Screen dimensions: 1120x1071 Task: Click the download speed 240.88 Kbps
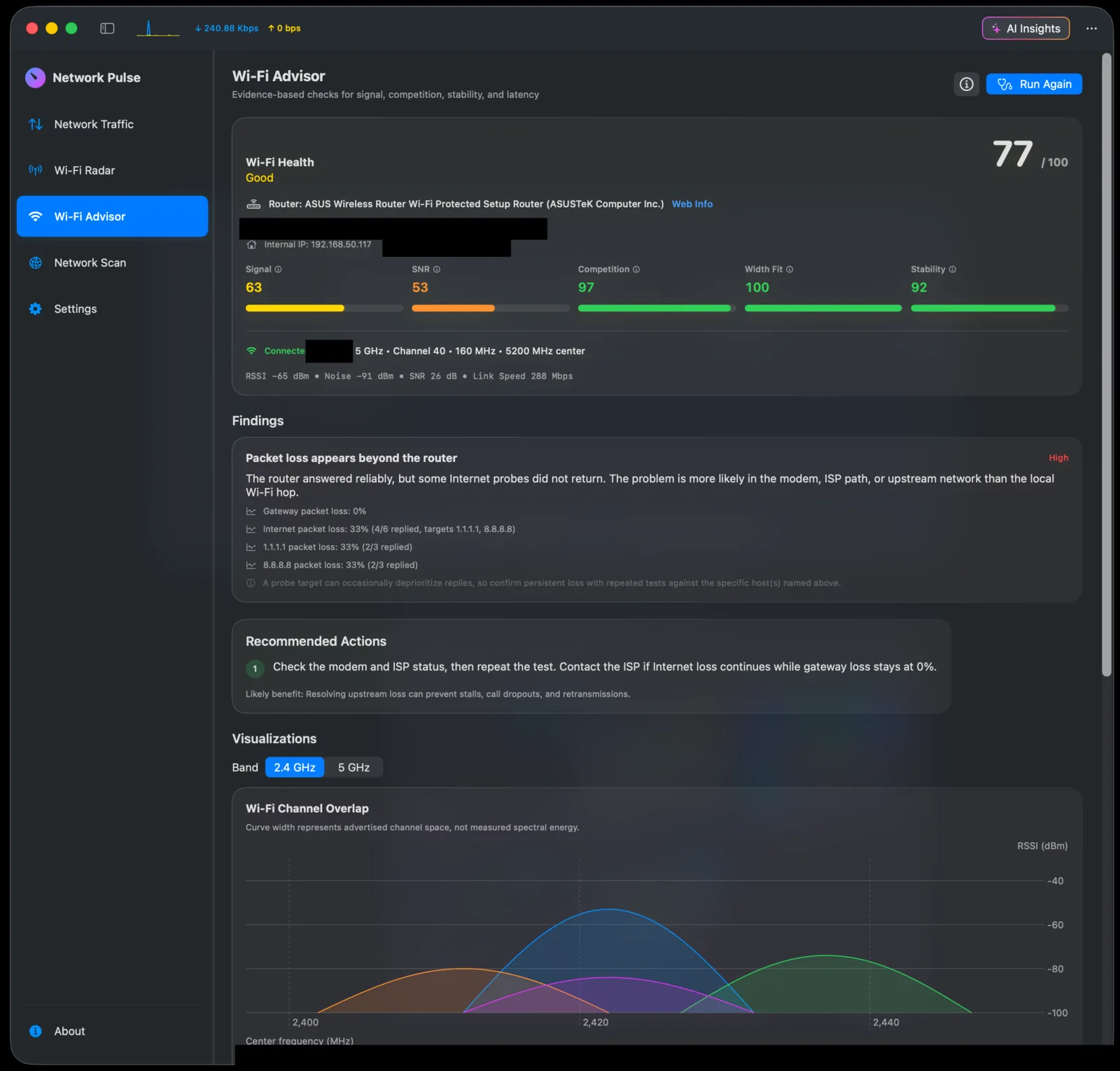point(227,28)
